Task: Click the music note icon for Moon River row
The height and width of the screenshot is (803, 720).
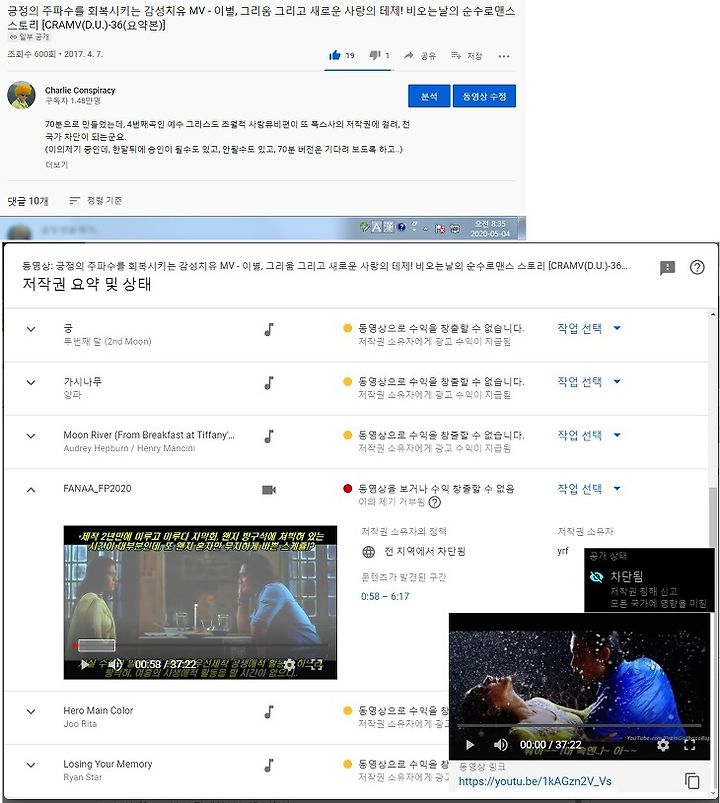Action: coord(269,436)
